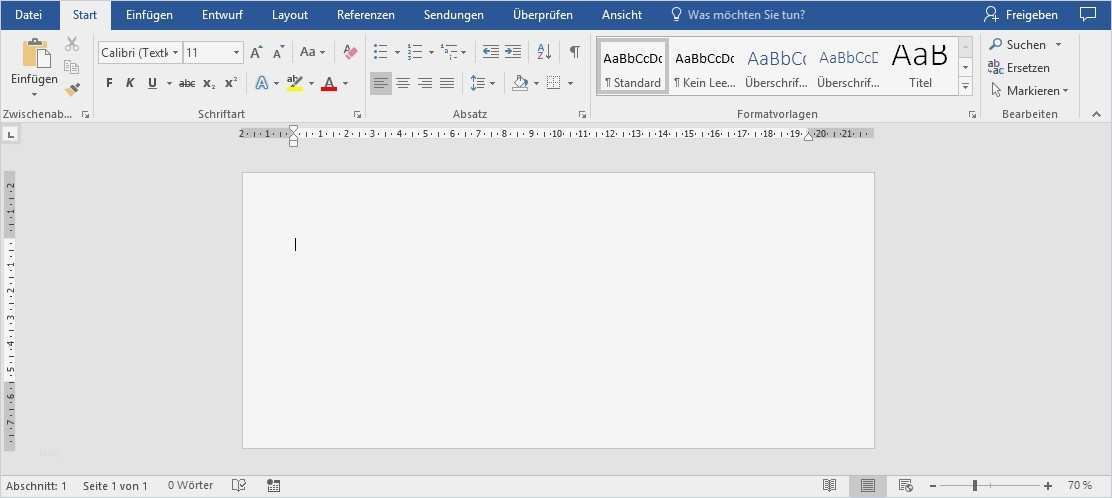Click the Copy icon in clipboard group
The image size is (1112, 498).
pyautogui.click(x=72, y=67)
